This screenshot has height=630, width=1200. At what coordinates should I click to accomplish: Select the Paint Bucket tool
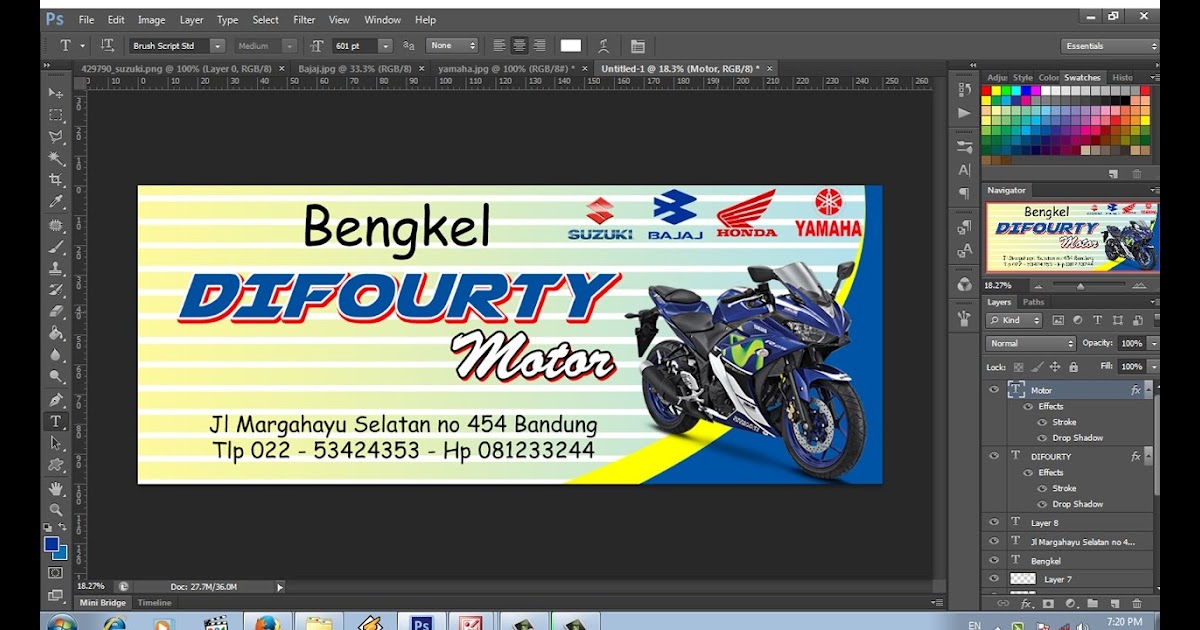click(x=56, y=333)
